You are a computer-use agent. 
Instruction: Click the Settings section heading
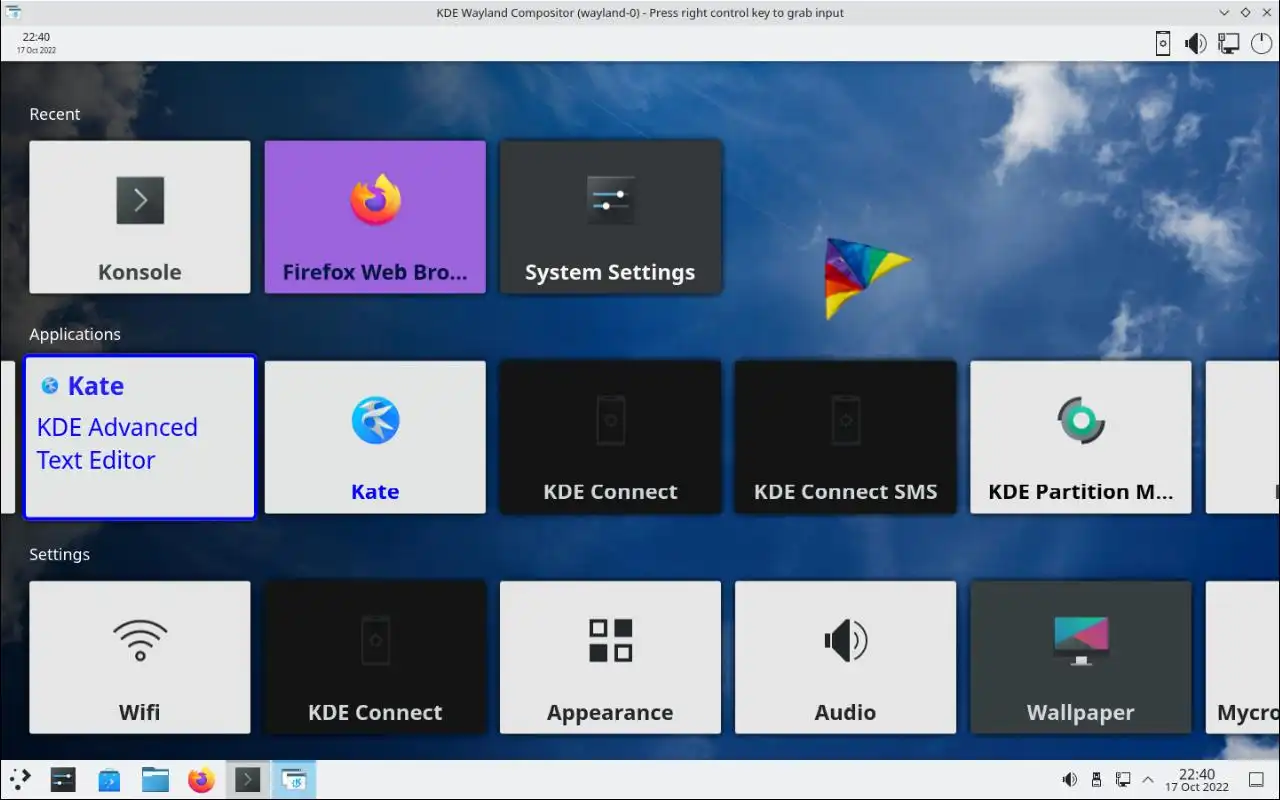coord(59,554)
